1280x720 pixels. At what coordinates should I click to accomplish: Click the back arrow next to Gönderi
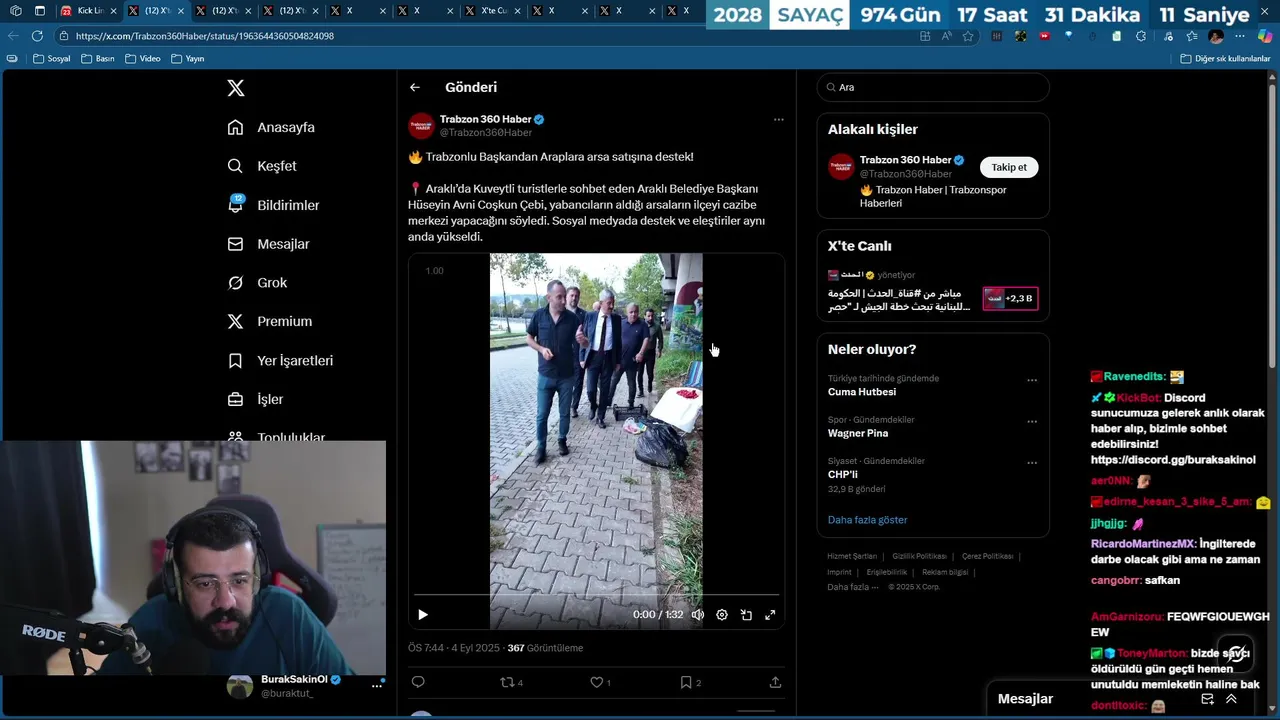[x=415, y=88]
